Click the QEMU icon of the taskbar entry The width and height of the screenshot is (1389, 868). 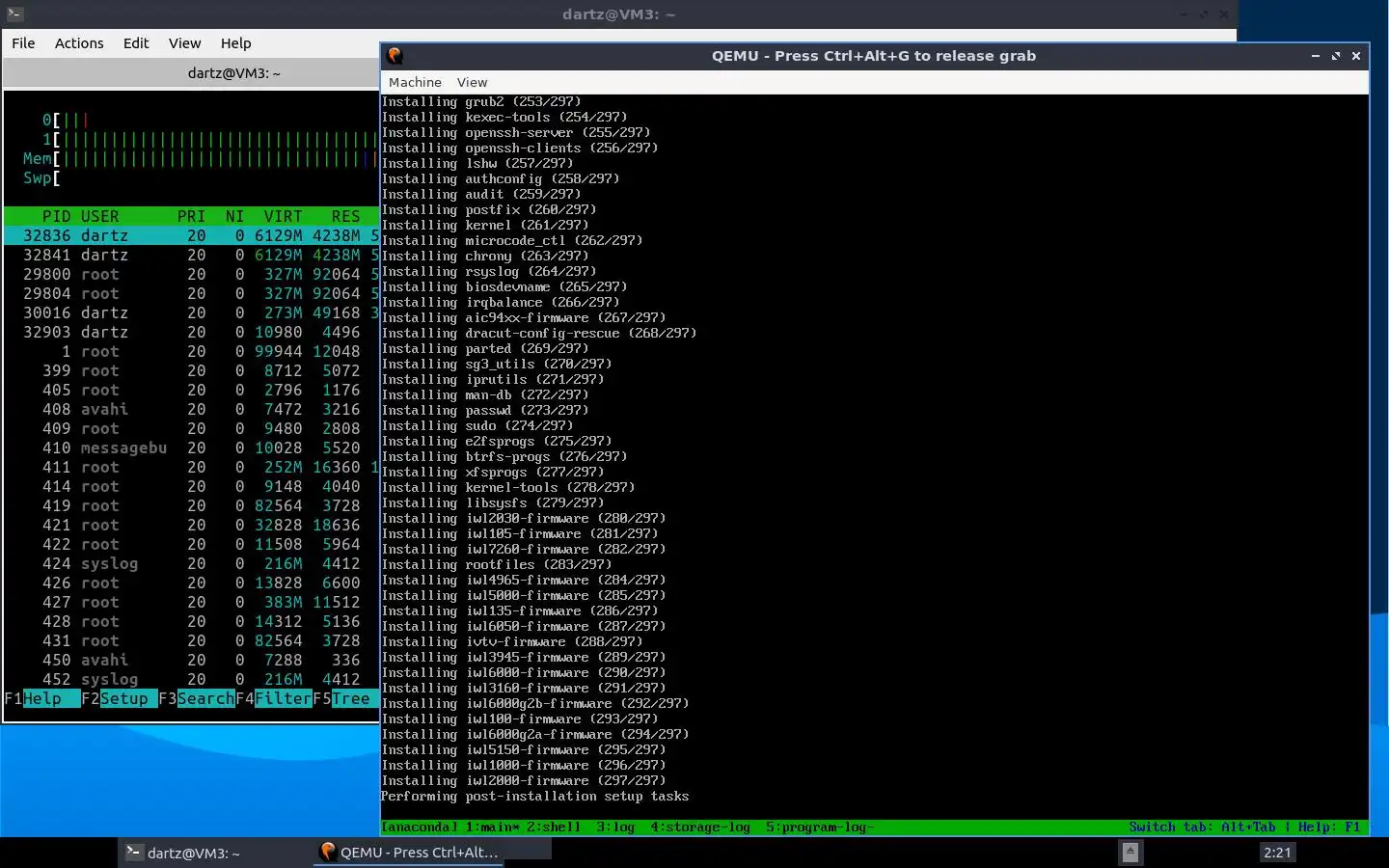pyautogui.click(x=328, y=852)
